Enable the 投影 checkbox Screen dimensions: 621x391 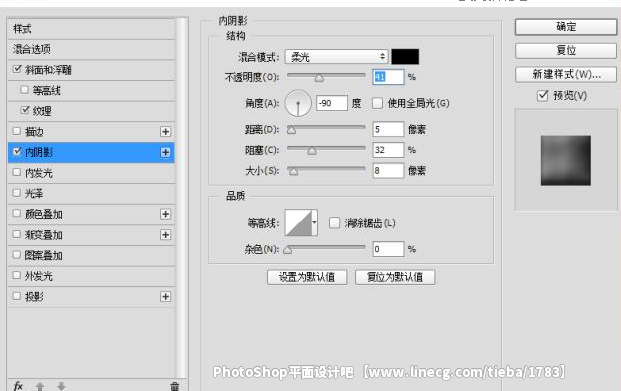coord(17,296)
